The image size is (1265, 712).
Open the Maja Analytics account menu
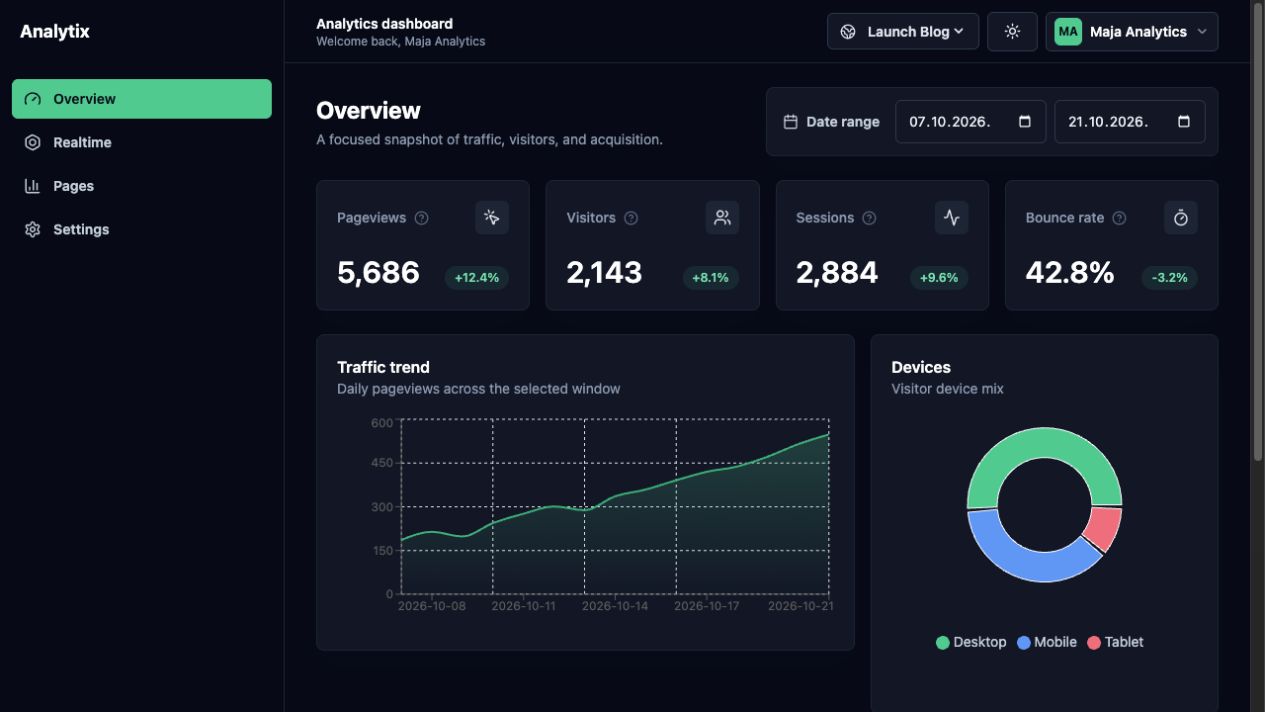click(x=1132, y=31)
